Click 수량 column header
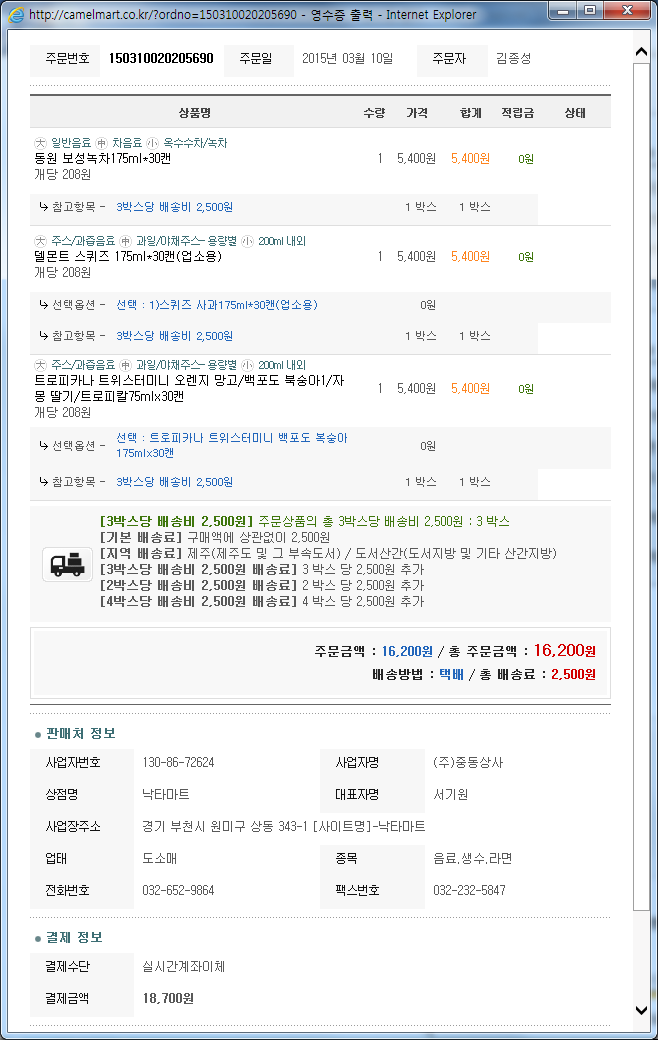Image resolution: width=658 pixels, height=1040 pixels. (x=374, y=113)
